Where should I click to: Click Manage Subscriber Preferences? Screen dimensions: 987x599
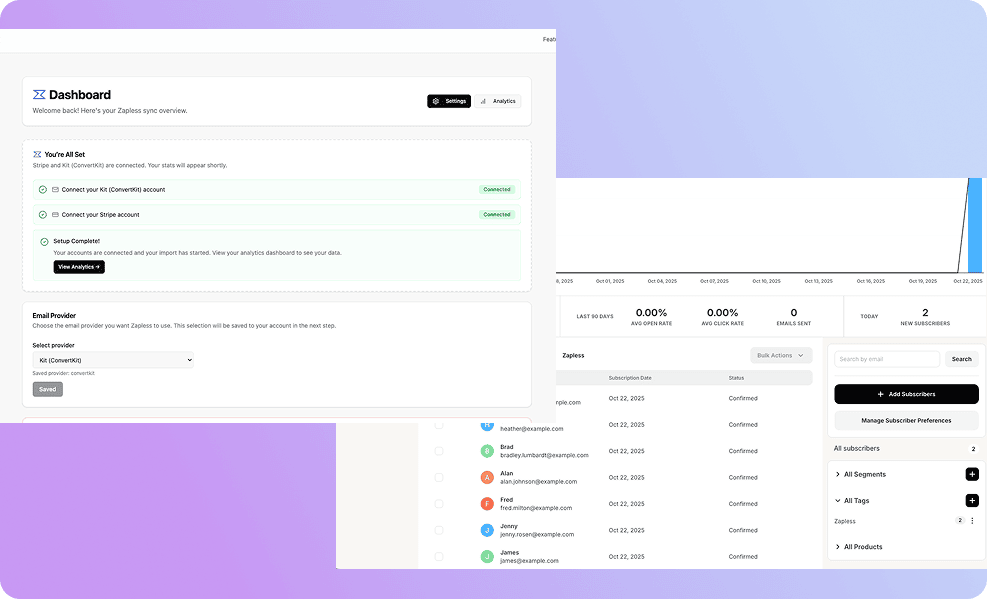coord(906,420)
